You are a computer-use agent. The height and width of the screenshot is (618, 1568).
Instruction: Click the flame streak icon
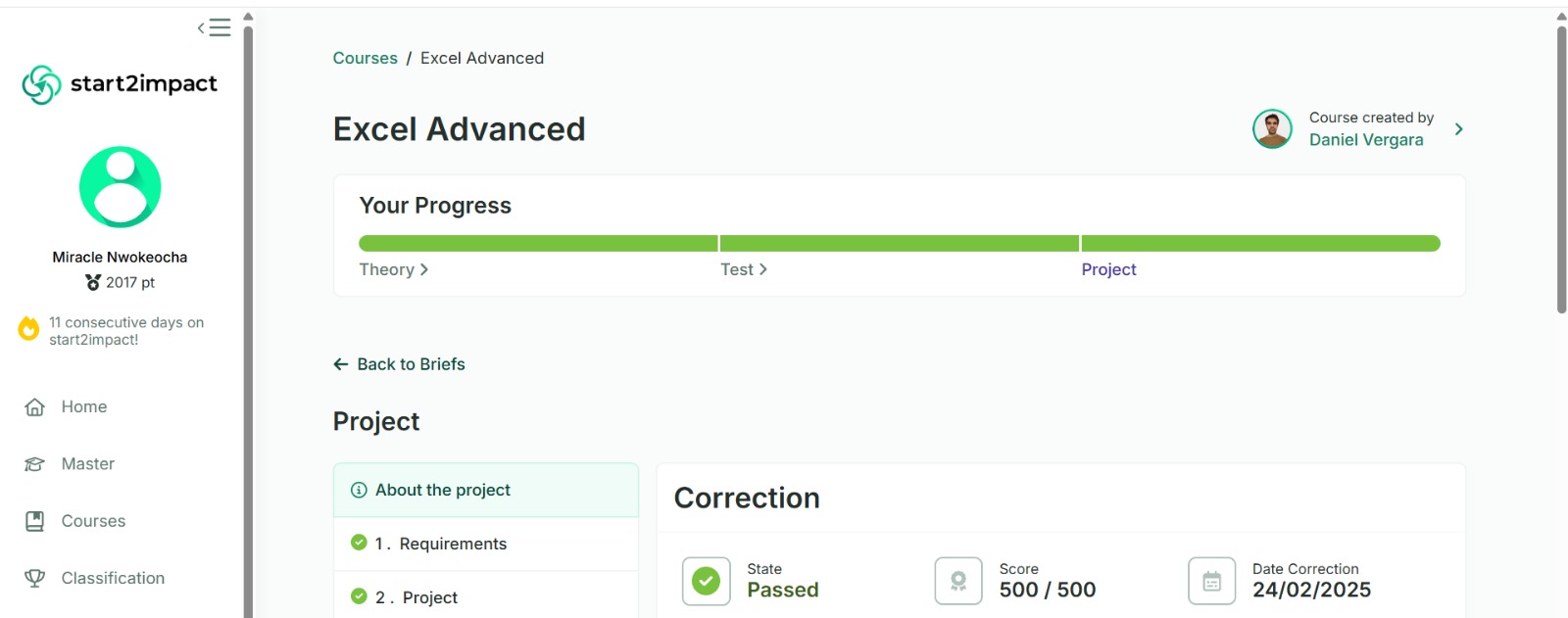[x=29, y=329]
